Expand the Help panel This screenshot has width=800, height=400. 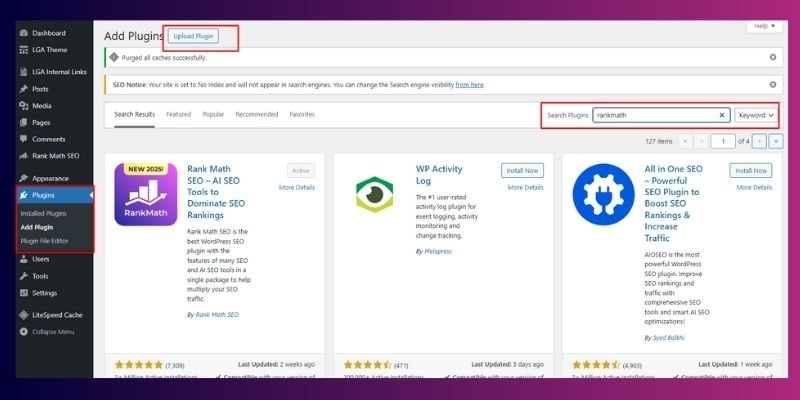pyautogui.click(x=764, y=26)
